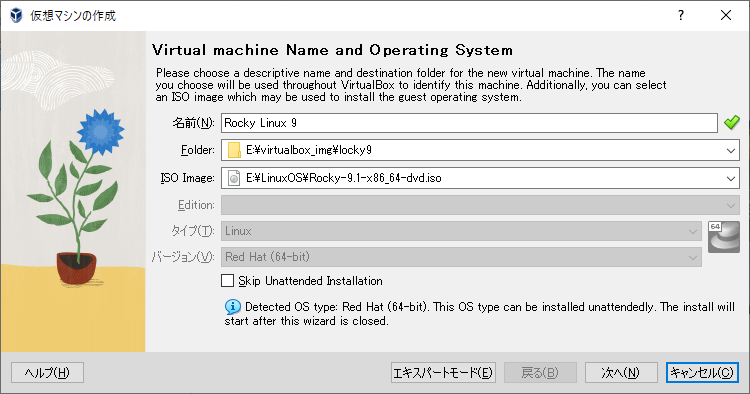Cancel the wizard with キャンセル(C)

coord(702,372)
